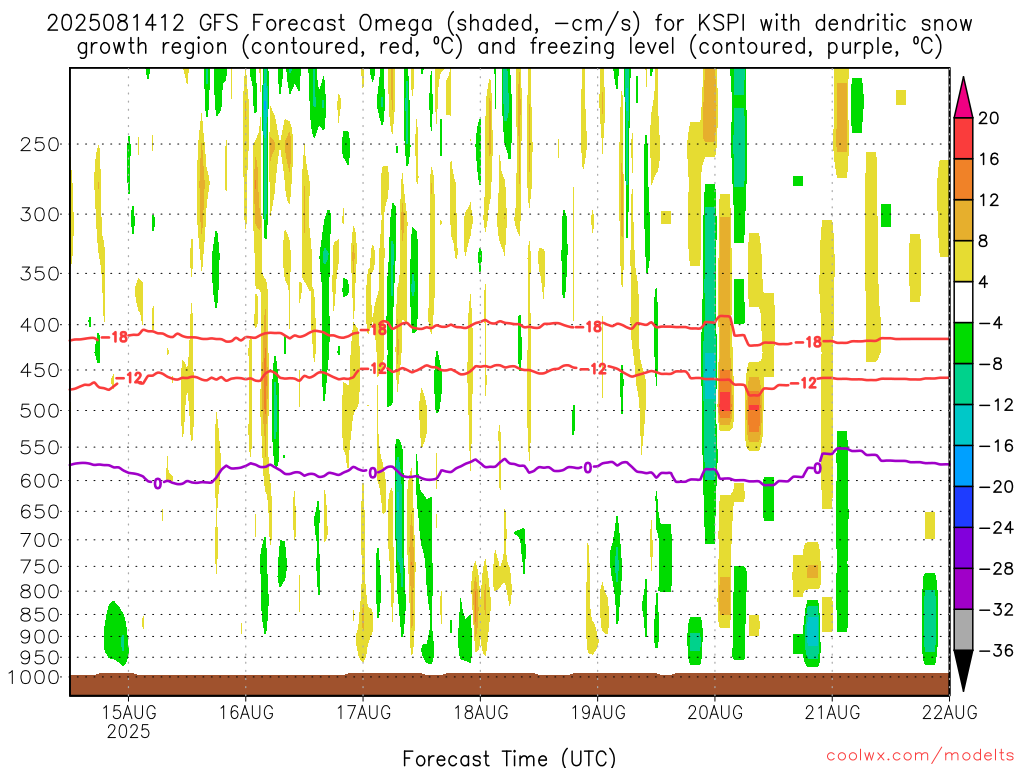
Task: Click the 1000 pressure level label
Action: tap(35, 678)
